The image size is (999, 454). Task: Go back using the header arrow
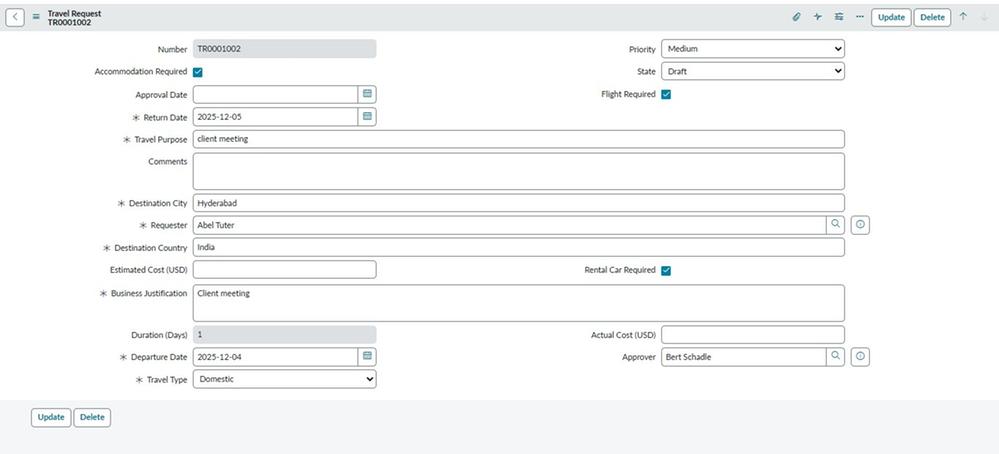click(x=16, y=17)
